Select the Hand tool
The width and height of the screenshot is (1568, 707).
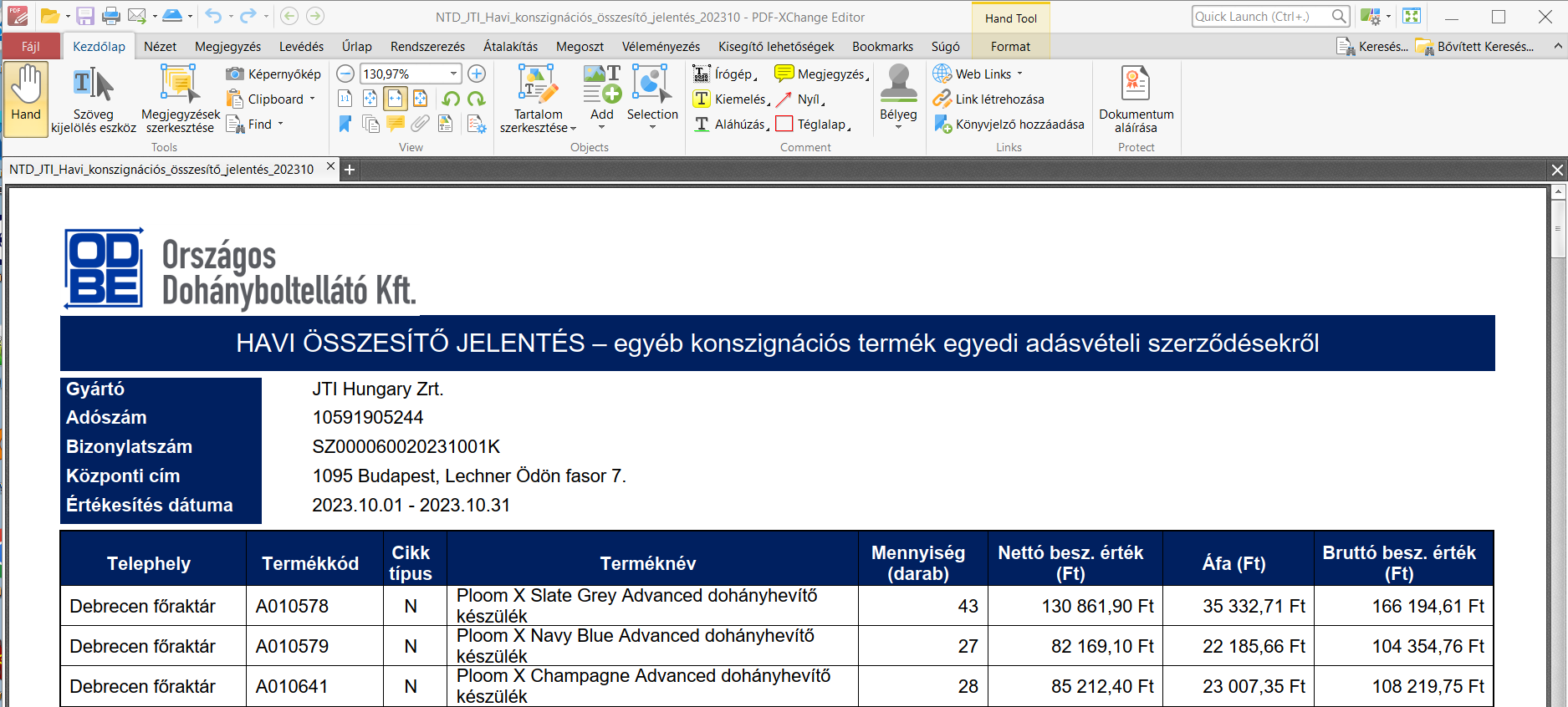(x=26, y=99)
